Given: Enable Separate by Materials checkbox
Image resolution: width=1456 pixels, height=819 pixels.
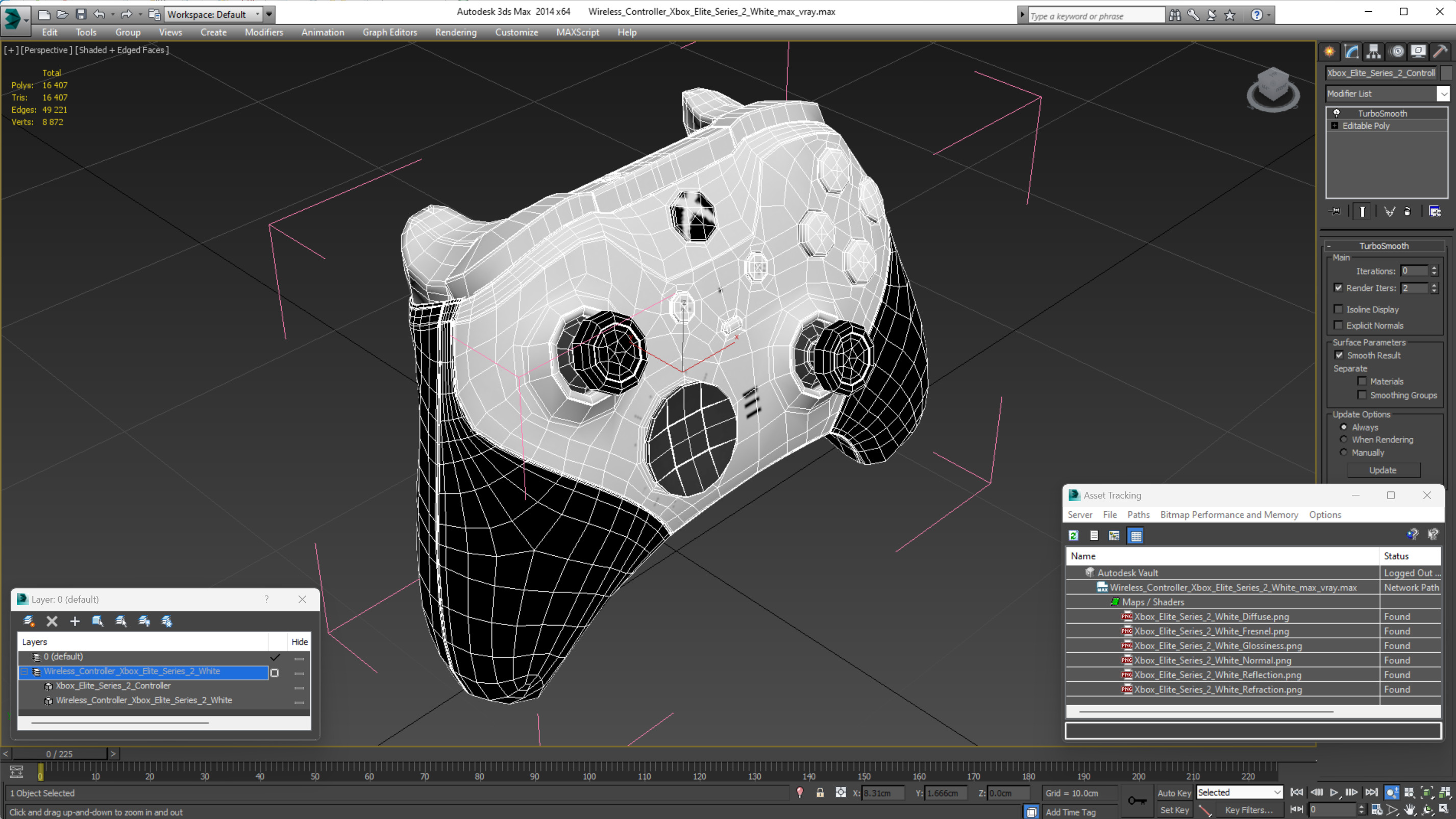Looking at the screenshot, I should [1362, 381].
